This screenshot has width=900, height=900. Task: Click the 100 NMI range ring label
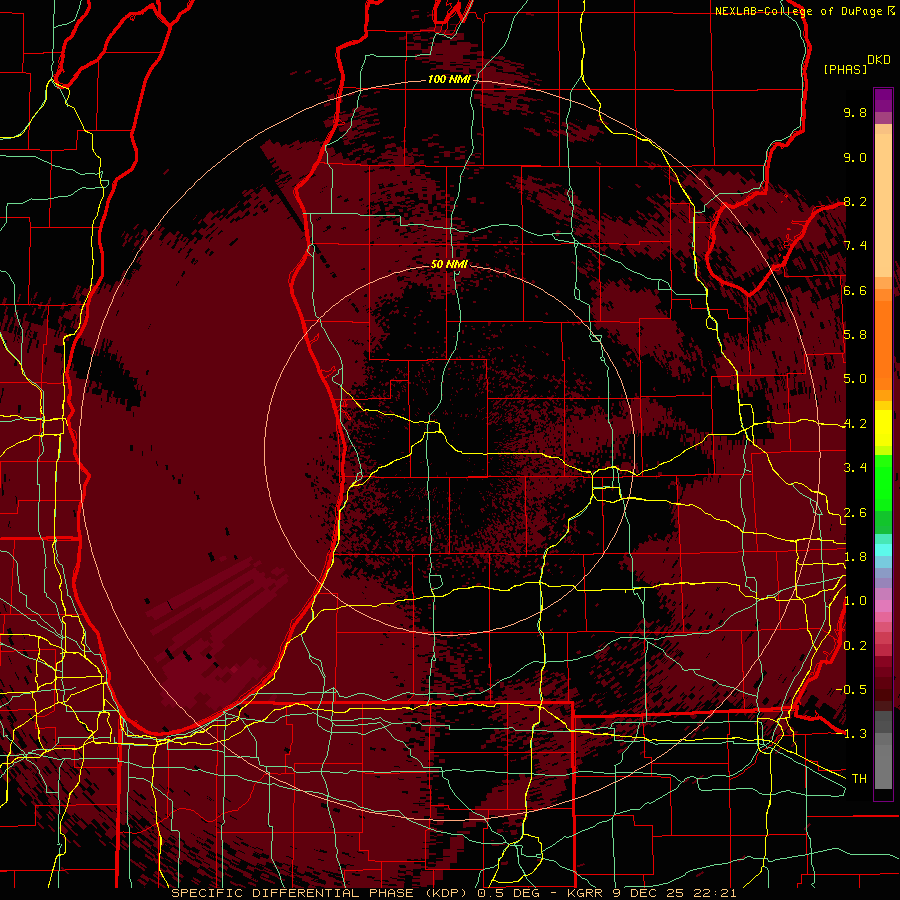tap(448, 79)
